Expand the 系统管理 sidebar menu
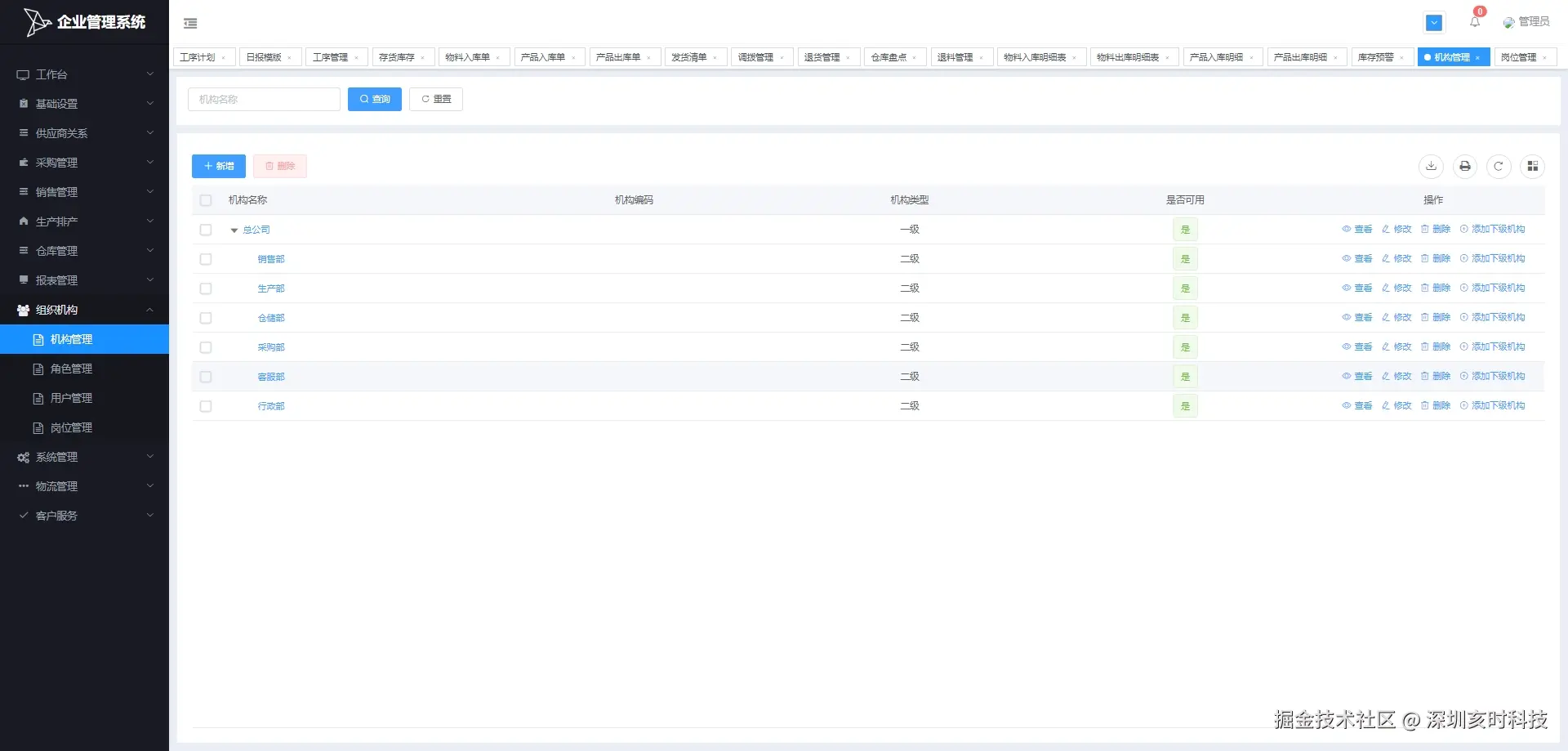Screen dimensions: 1568x751 tap(84, 457)
